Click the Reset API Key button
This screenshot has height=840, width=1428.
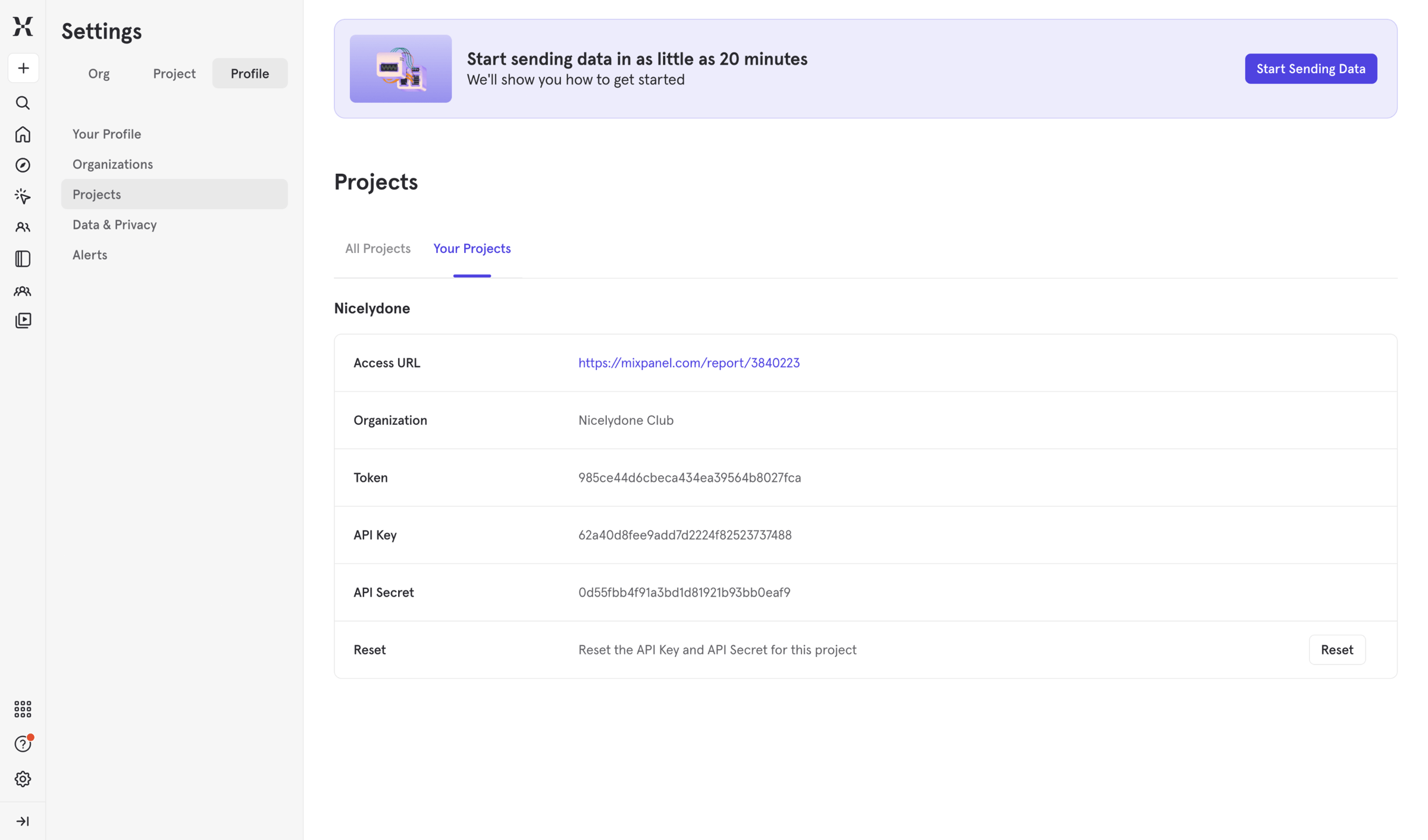[x=1337, y=650]
